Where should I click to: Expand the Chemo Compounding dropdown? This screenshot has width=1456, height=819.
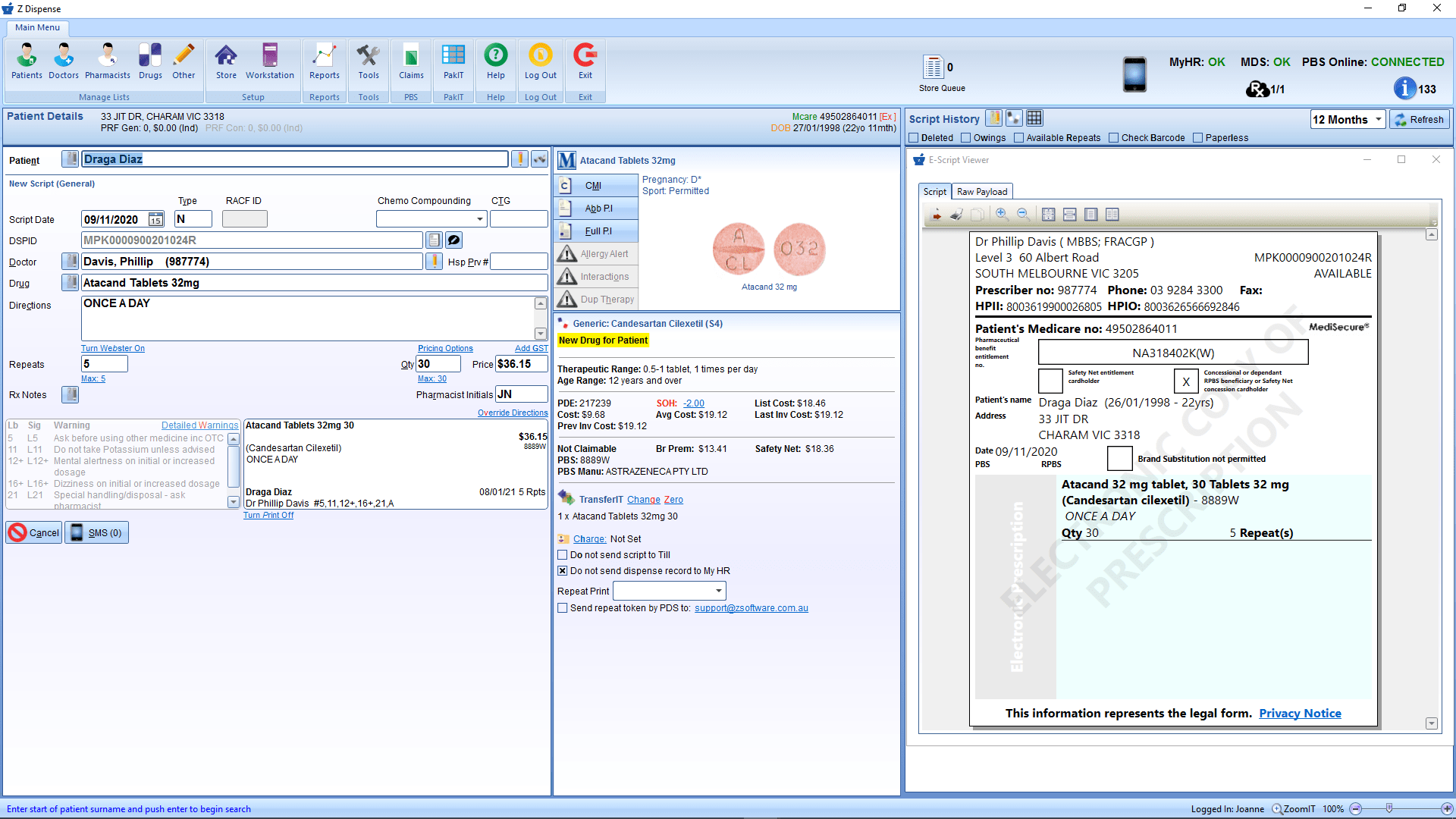pyautogui.click(x=480, y=218)
